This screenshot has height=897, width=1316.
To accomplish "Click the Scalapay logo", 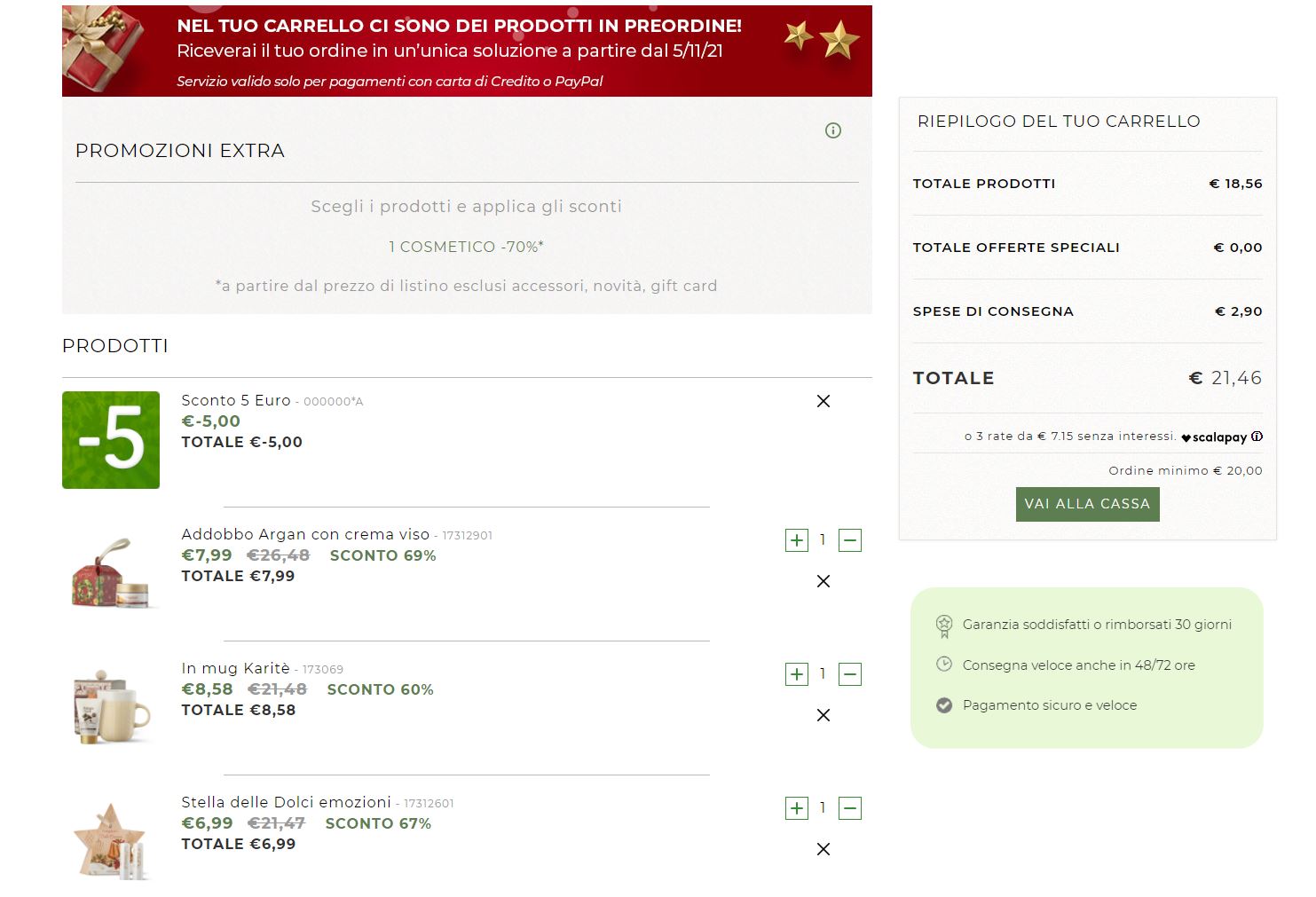I will pos(1214,437).
